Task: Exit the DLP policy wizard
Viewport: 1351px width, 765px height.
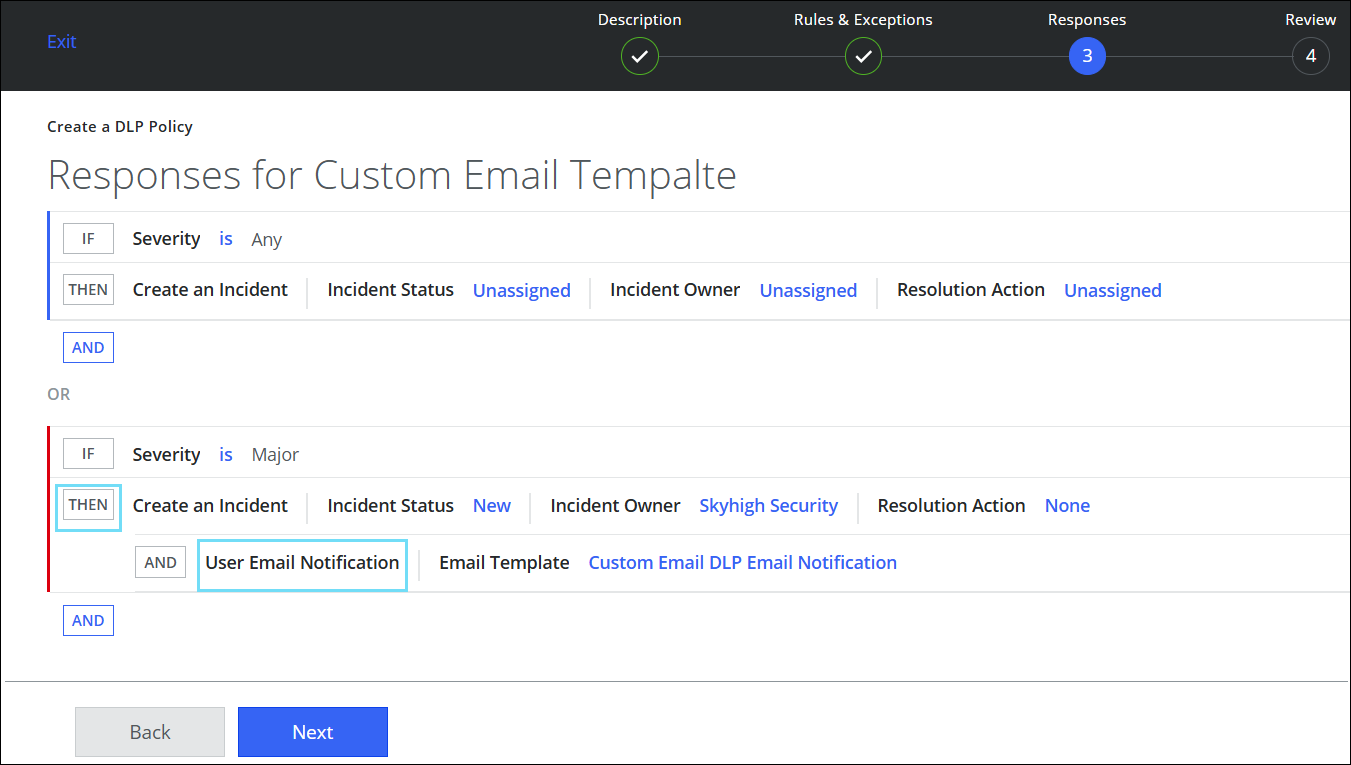Action: tap(62, 42)
